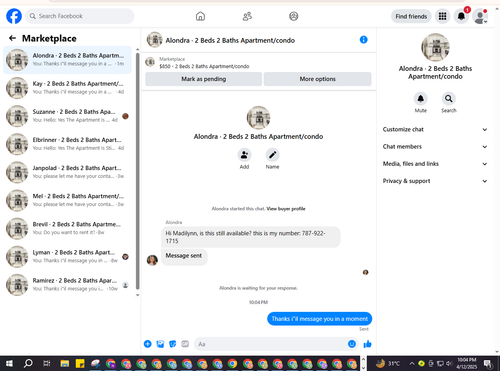Viewport: 500px width, 371px height.
Task: Mute this conversation with the bell icon
Action: tap(421, 99)
